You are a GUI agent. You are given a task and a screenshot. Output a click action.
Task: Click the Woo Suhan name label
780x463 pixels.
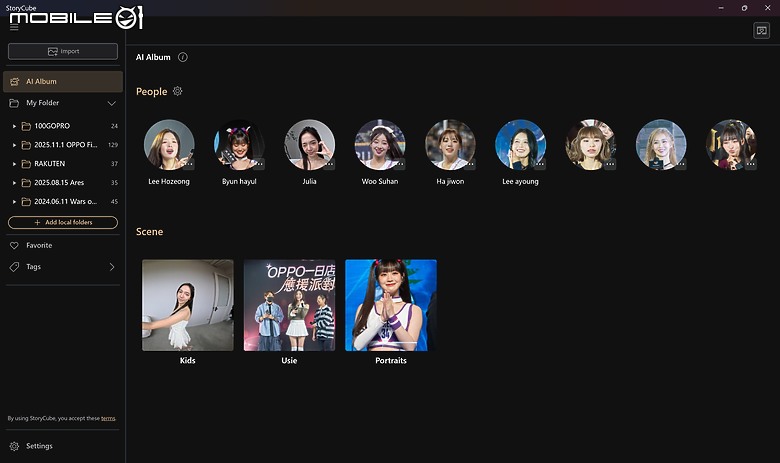[x=380, y=182]
